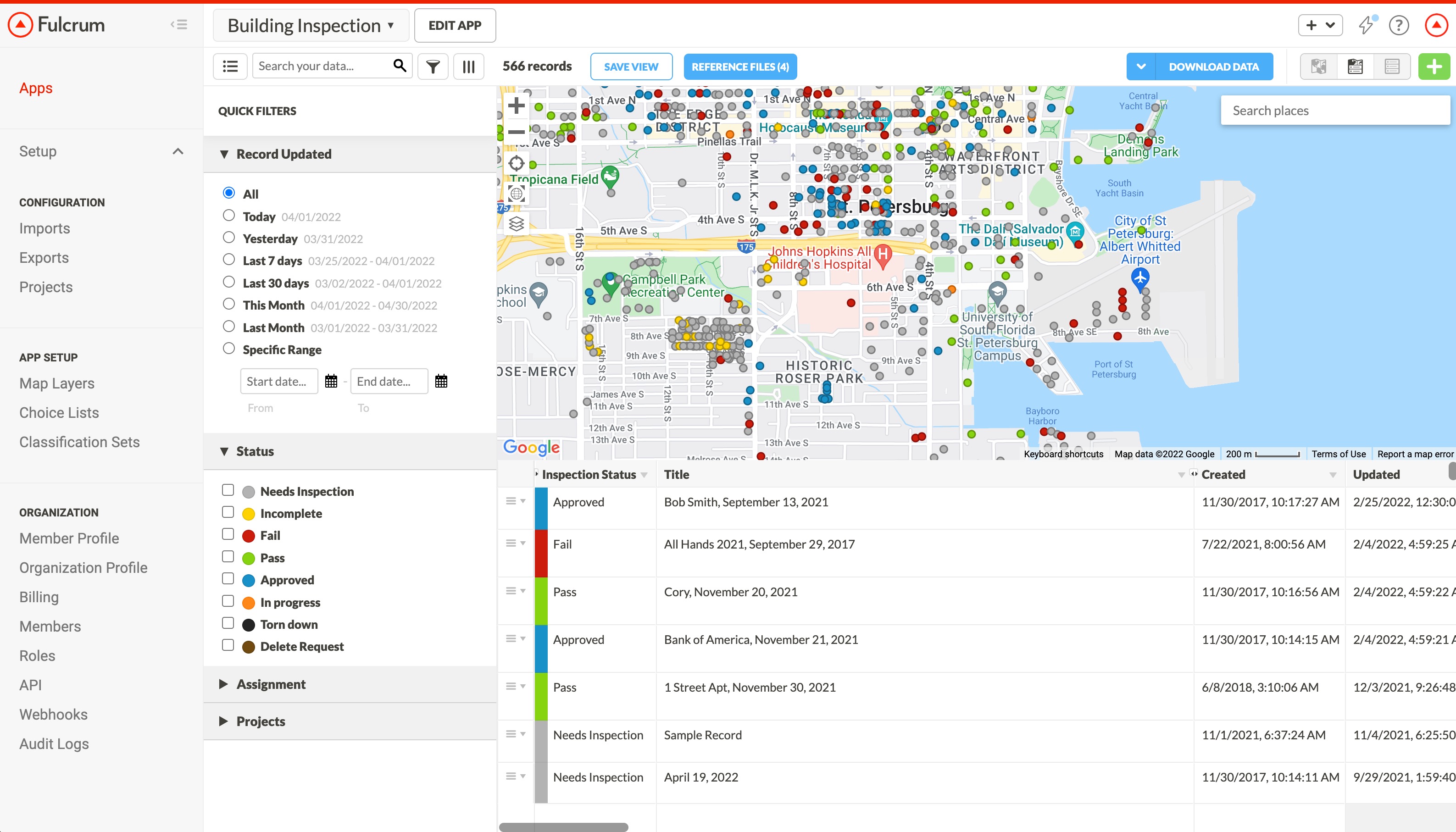Open the Building Inspection app dropdown
This screenshot has height=832, width=1456.
tap(311, 26)
